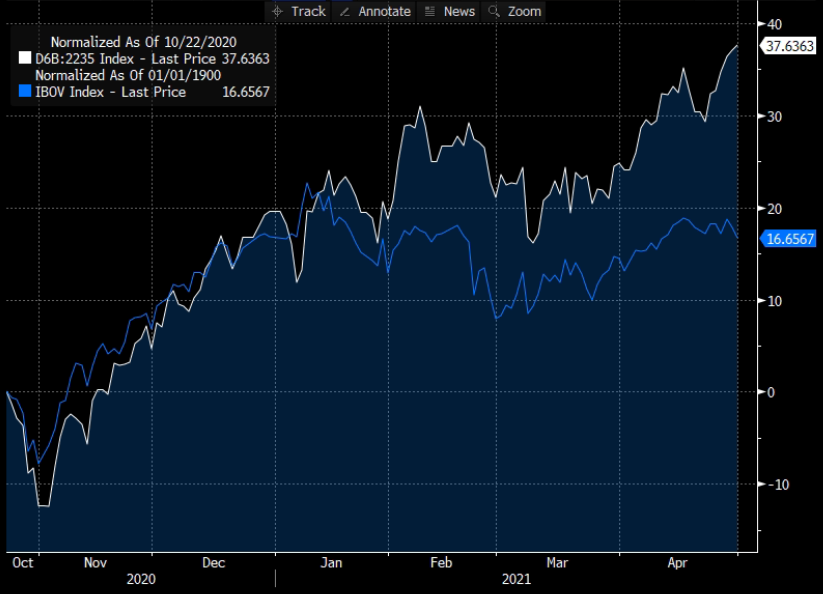Open the Annotate tool label
The width and height of the screenshot is (823, 594).
pos(384,12)
